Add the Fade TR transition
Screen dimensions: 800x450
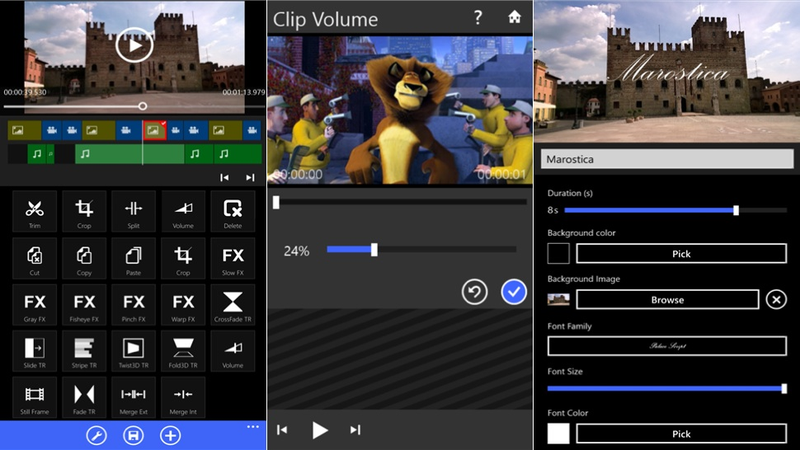[84, 397]
